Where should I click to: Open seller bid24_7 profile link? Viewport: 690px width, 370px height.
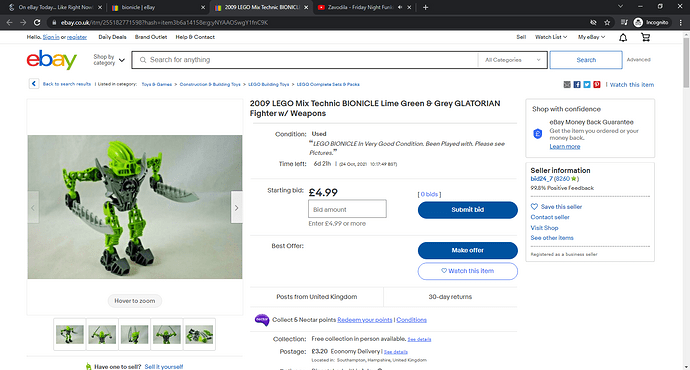click(x=541, y=179)
